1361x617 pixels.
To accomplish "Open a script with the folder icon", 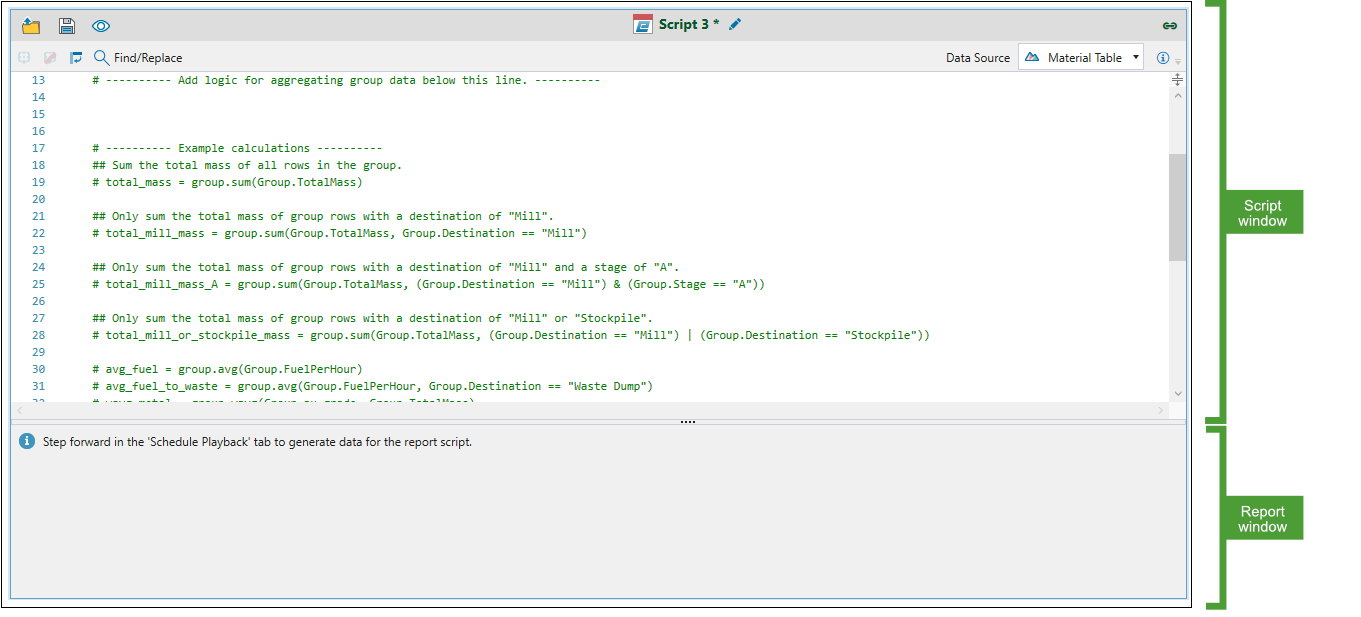I will pos(30,26).
